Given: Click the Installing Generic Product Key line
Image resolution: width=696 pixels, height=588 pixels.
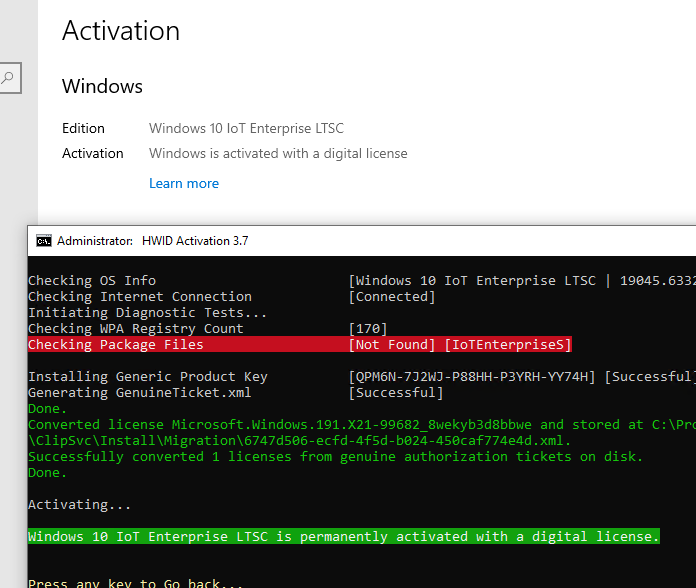Looking at the screenshot, I should coord(147,377).
